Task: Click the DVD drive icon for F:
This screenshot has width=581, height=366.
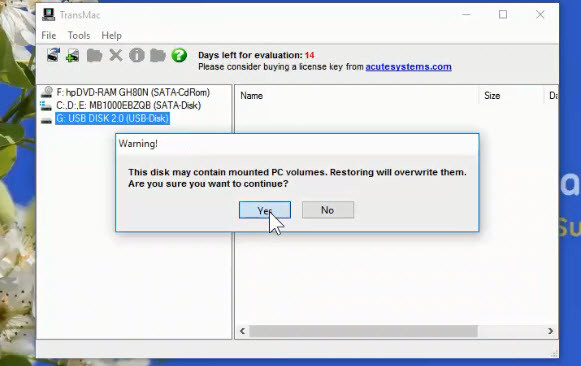Action: point(47,92)
